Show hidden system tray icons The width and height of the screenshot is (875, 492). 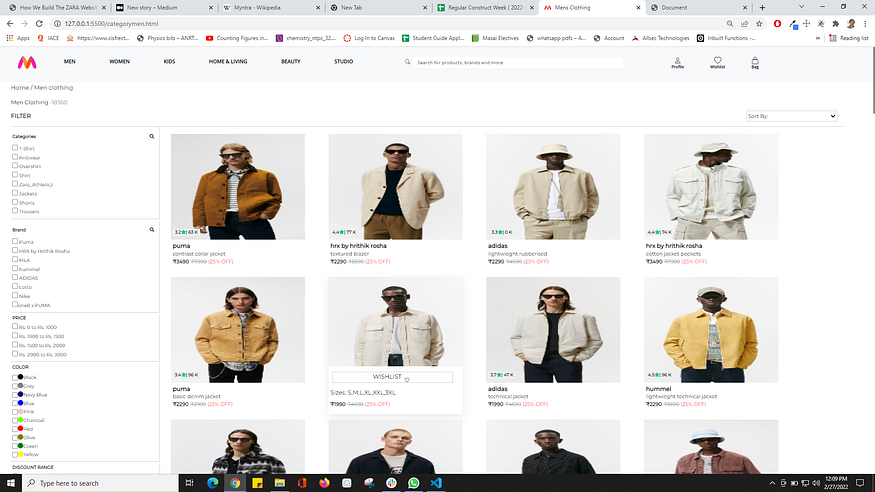pyautogui.click(x=772, y=483)
